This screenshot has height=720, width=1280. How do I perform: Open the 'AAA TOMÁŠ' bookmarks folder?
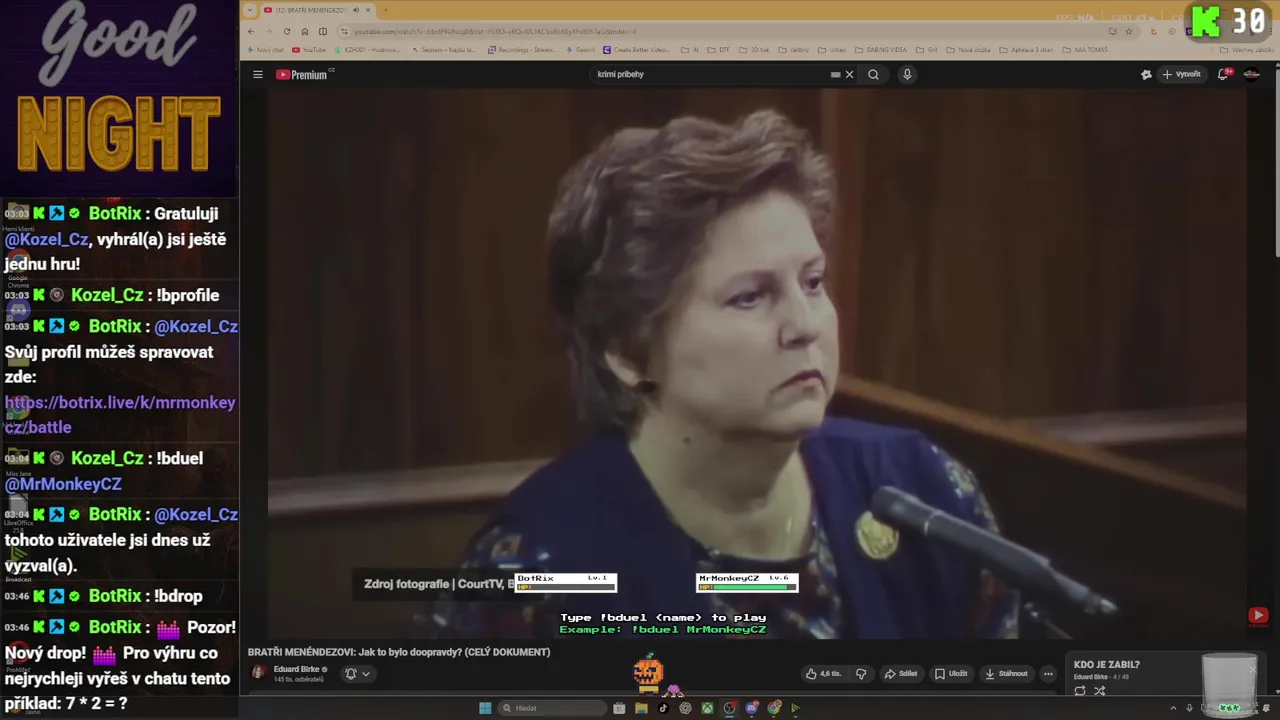coord(1085,50)
